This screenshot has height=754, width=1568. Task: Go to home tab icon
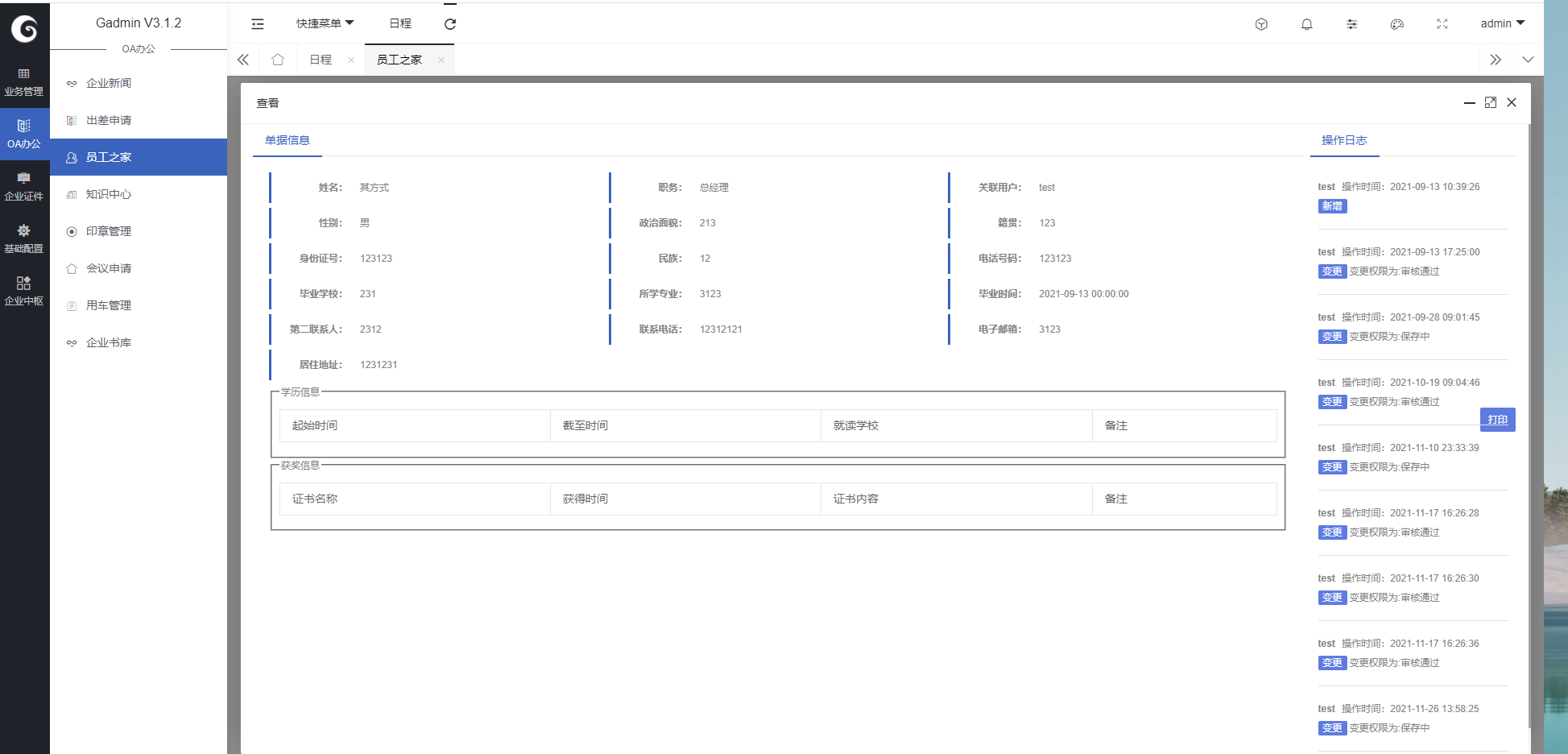coord(278,60)
